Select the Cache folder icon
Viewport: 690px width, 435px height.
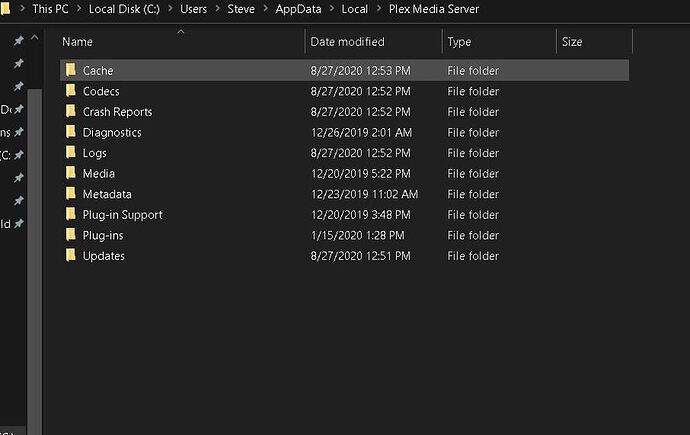pos(71,71)
